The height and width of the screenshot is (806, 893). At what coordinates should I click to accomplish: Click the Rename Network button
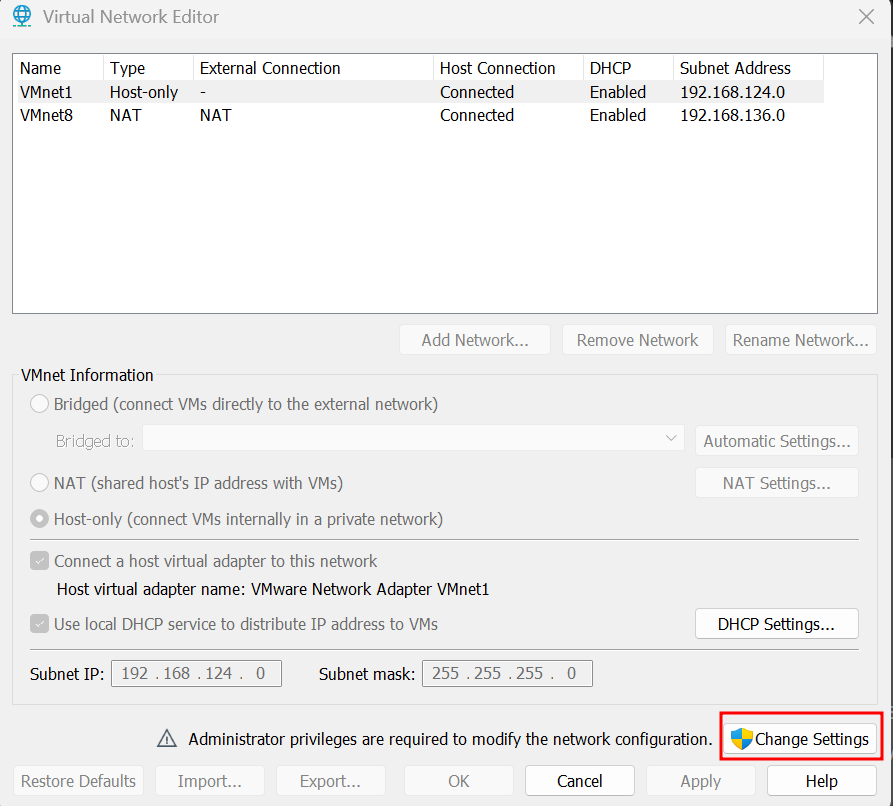tap(800, 340)
